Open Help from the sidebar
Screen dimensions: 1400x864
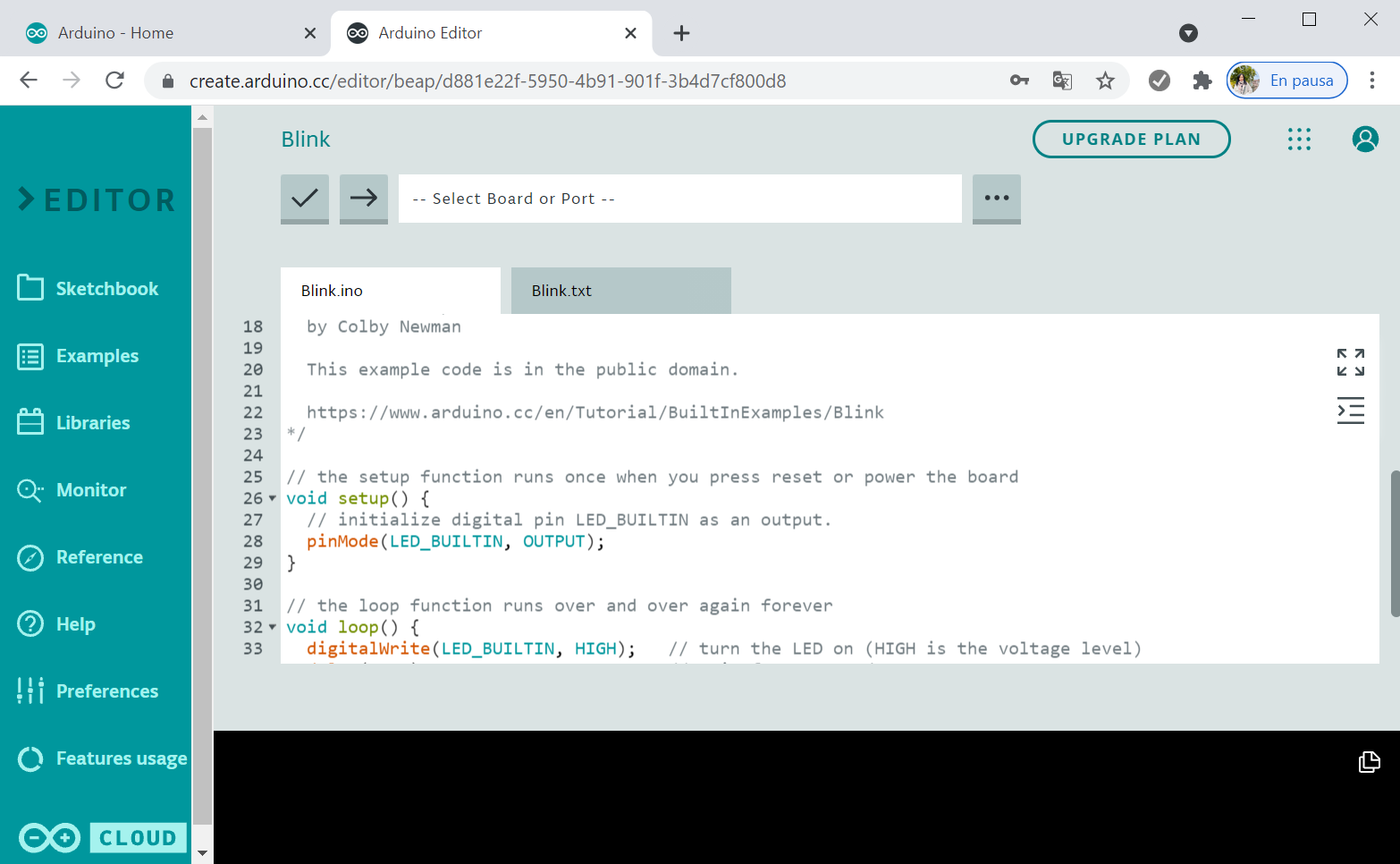(76, 623)
